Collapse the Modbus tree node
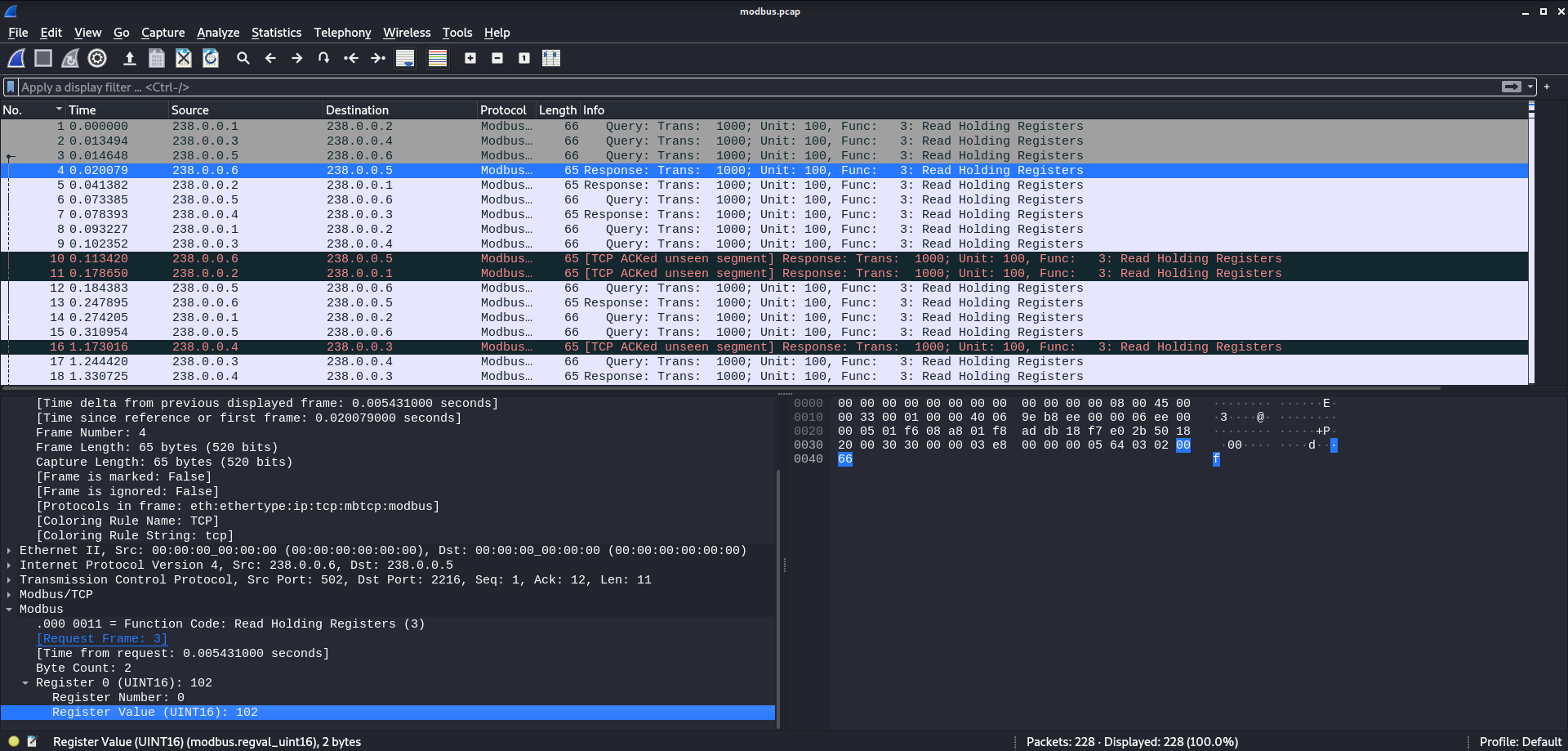1568x751 pixels. (x=9, y=610)
